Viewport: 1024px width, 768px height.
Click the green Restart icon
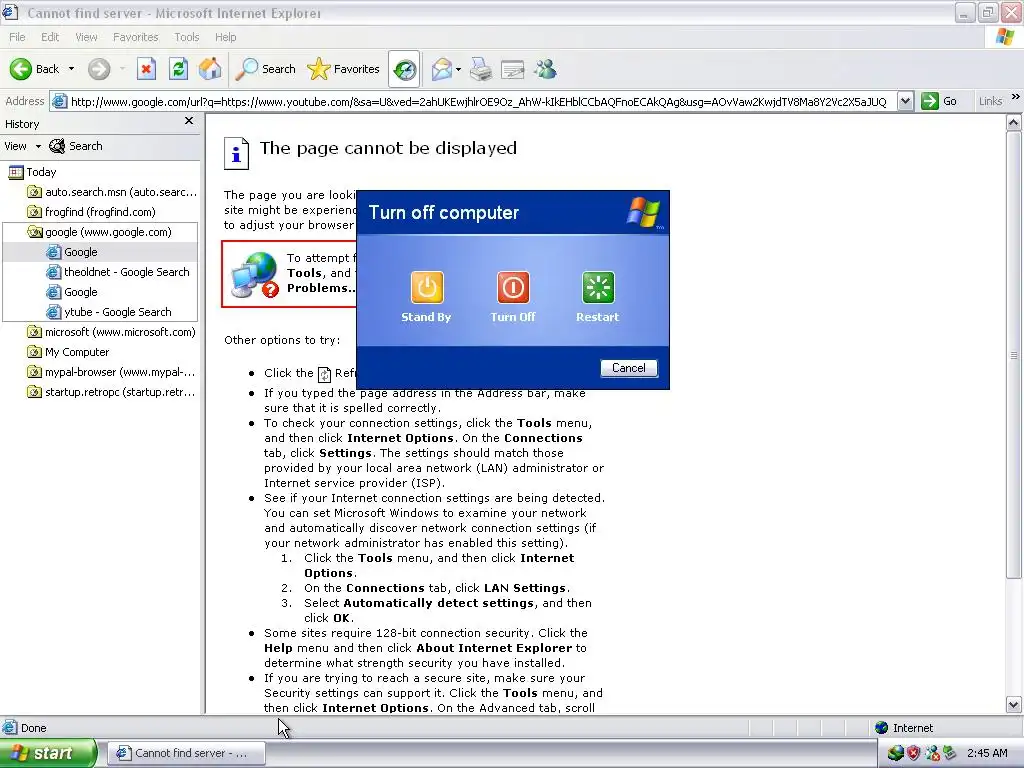(x=598, y=287)
